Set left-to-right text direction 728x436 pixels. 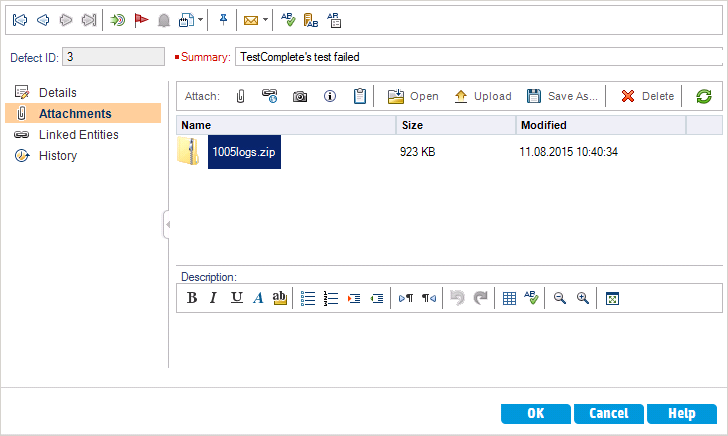point(406,298)
